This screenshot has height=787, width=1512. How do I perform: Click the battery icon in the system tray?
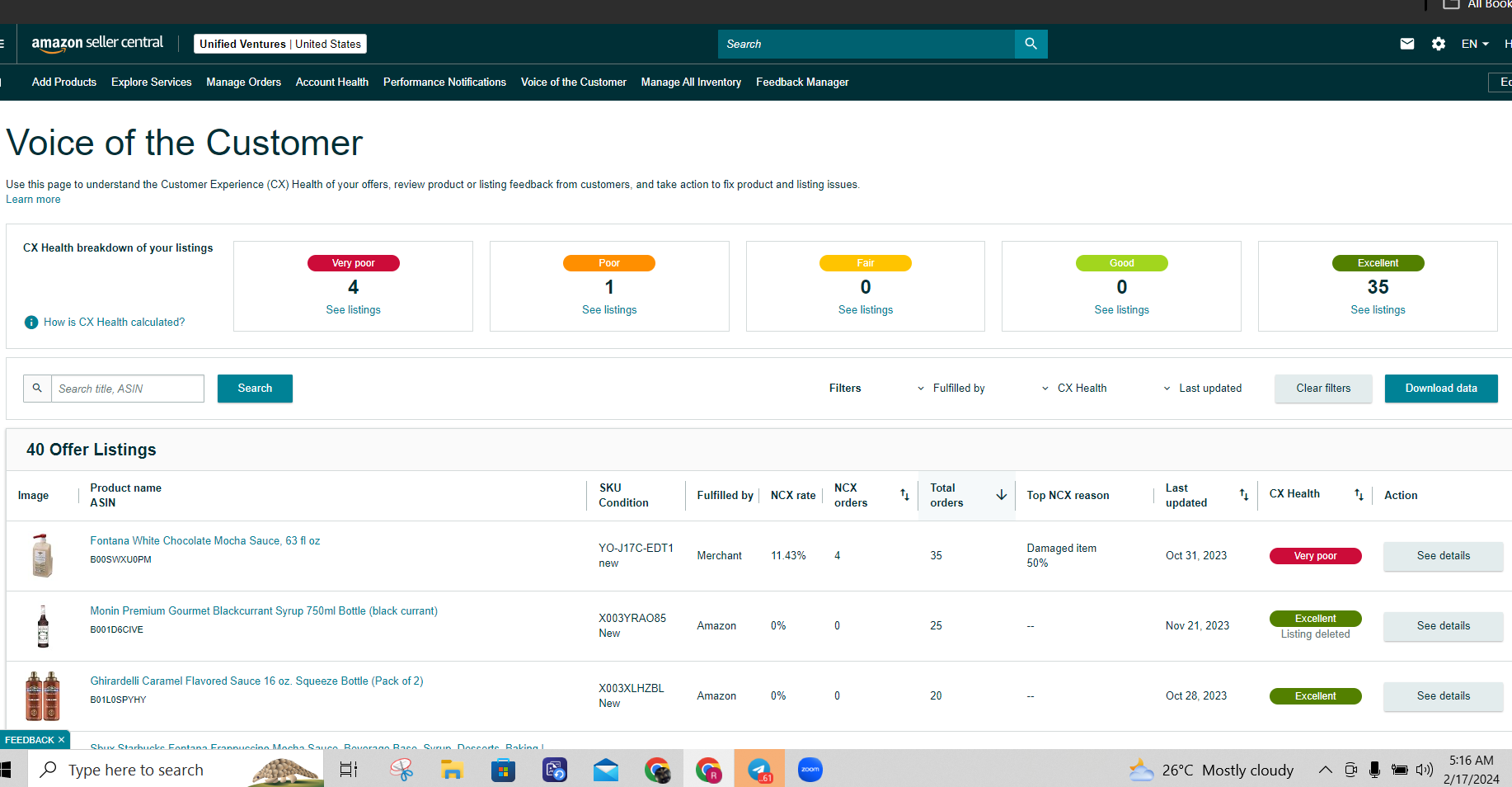point(1399,770)
